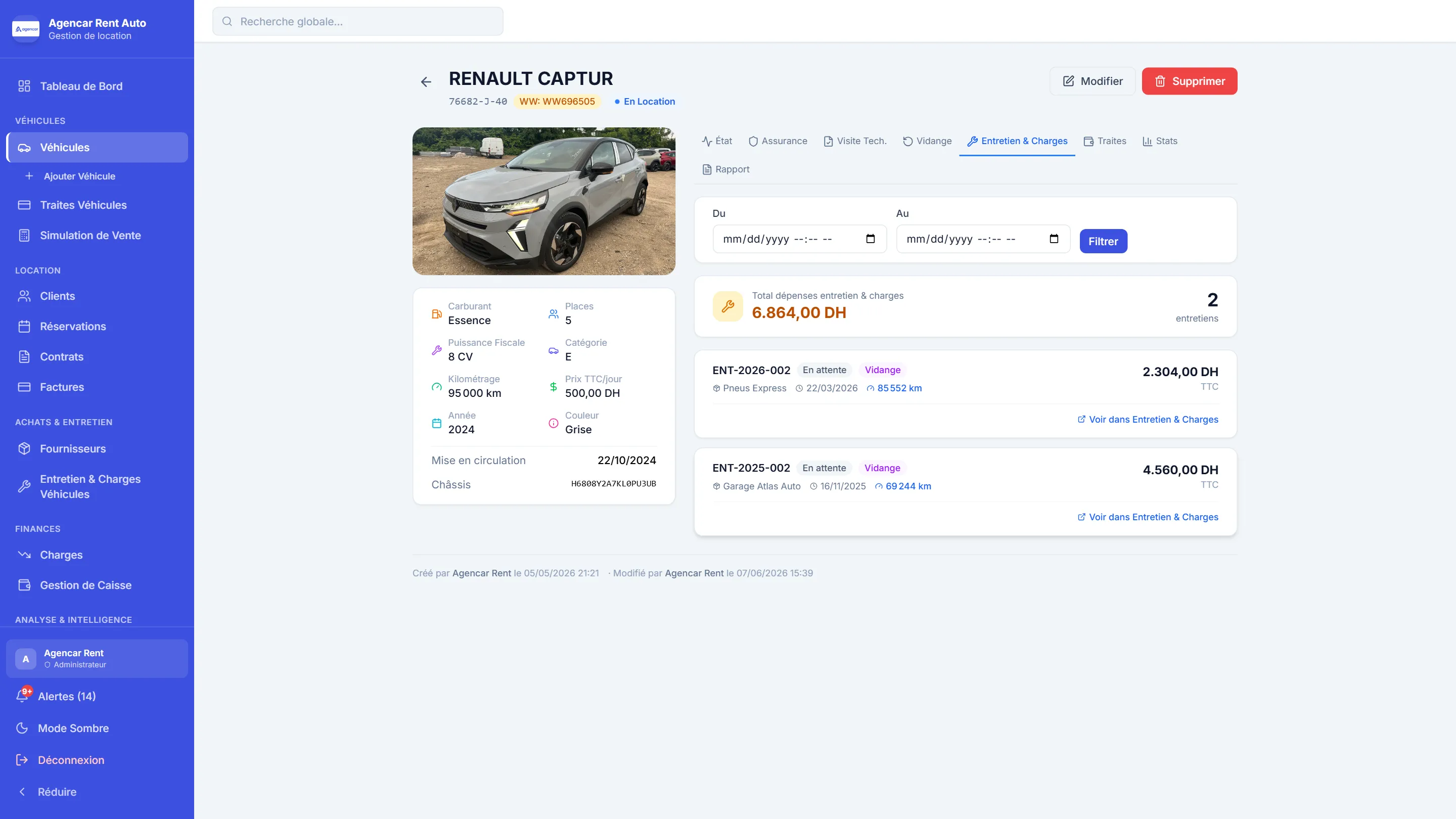Screen dimensions: 1456x819
Task: Click the wrench icon beside Entretien & Charges Véhicules
Action: [24, 487]
